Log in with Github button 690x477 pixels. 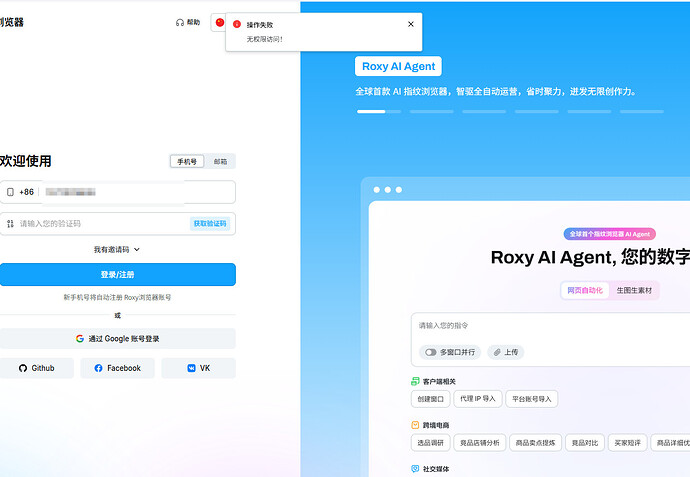(x=37, y=368)
